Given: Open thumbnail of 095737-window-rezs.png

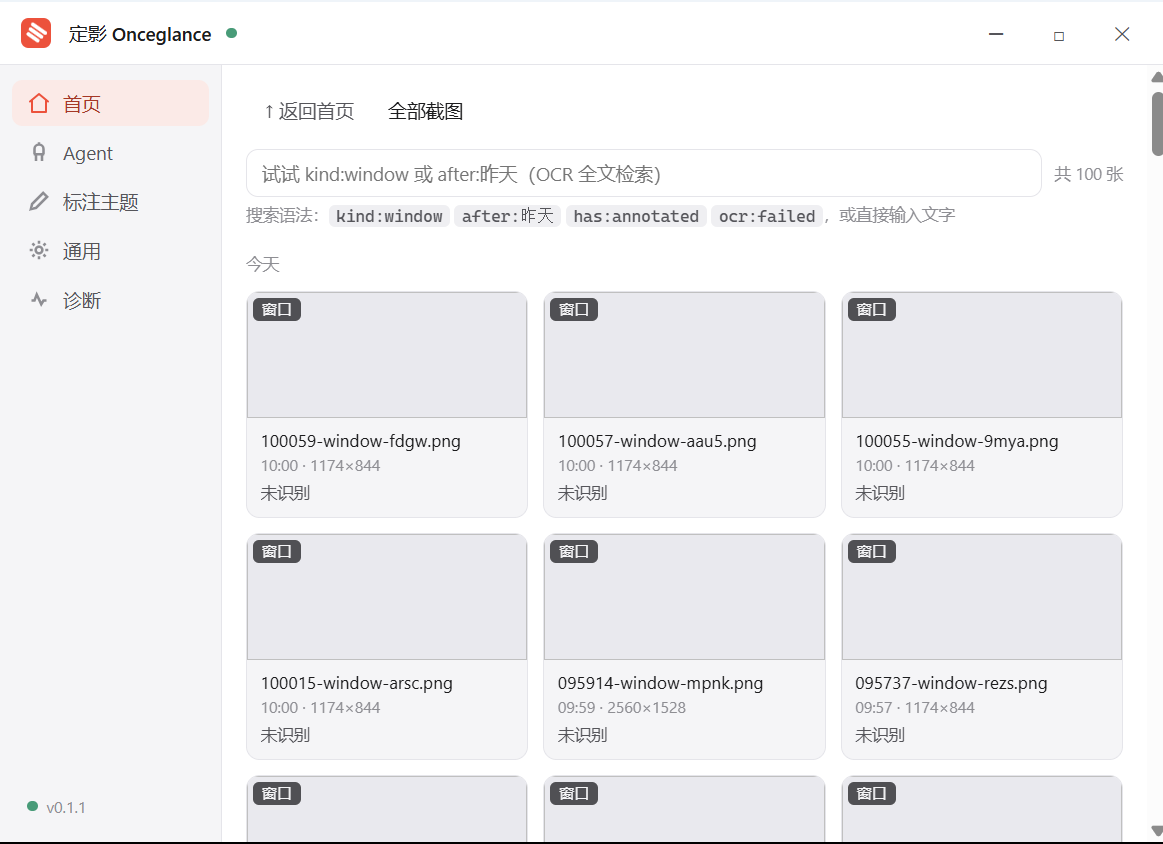Looking at the screenshot, I should [982, 597].
